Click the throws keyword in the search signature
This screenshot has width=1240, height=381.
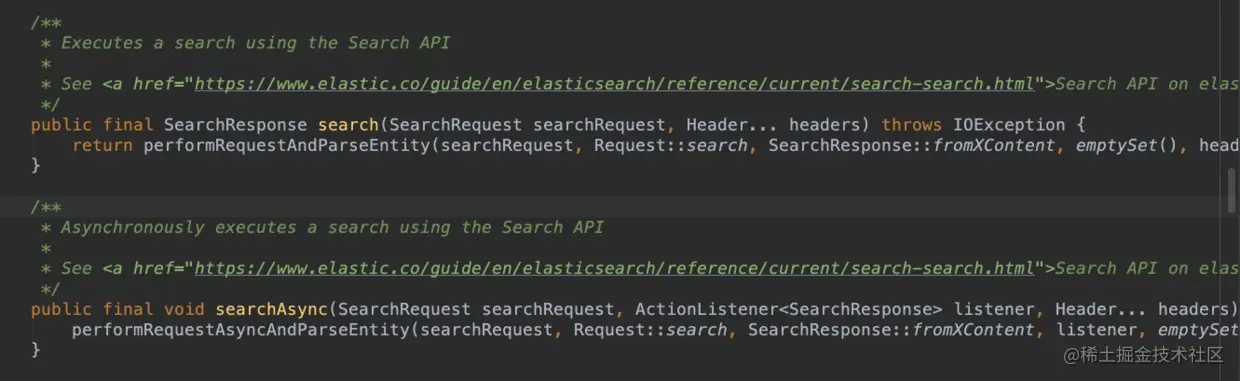[x=911, y=125]
